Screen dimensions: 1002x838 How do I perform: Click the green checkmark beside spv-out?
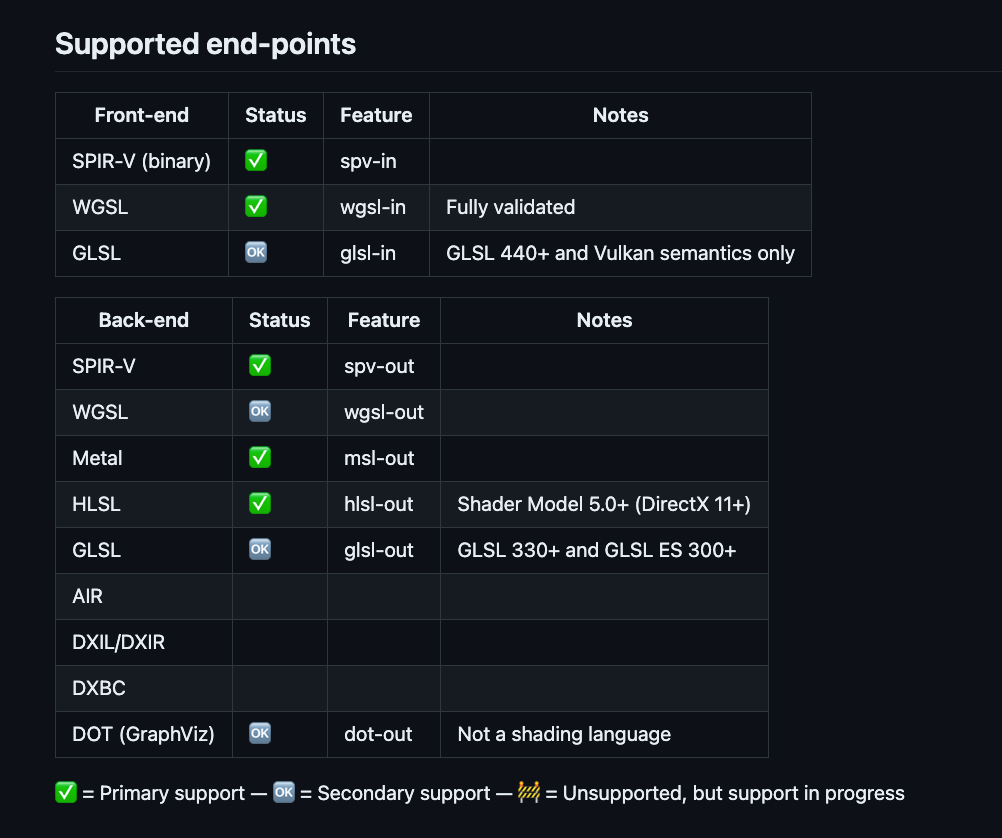[x=260, y=366]
